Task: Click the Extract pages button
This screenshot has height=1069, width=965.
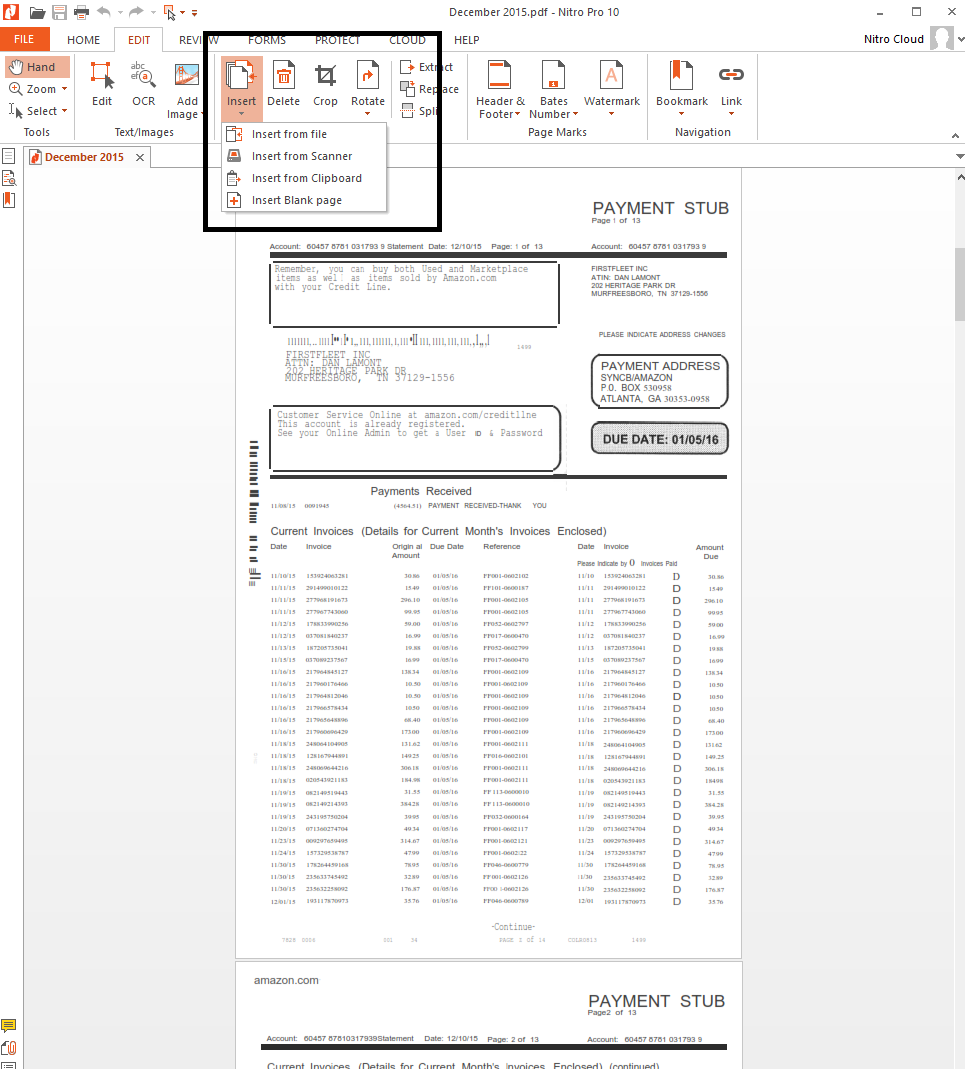Action: (x=426, y=67)
